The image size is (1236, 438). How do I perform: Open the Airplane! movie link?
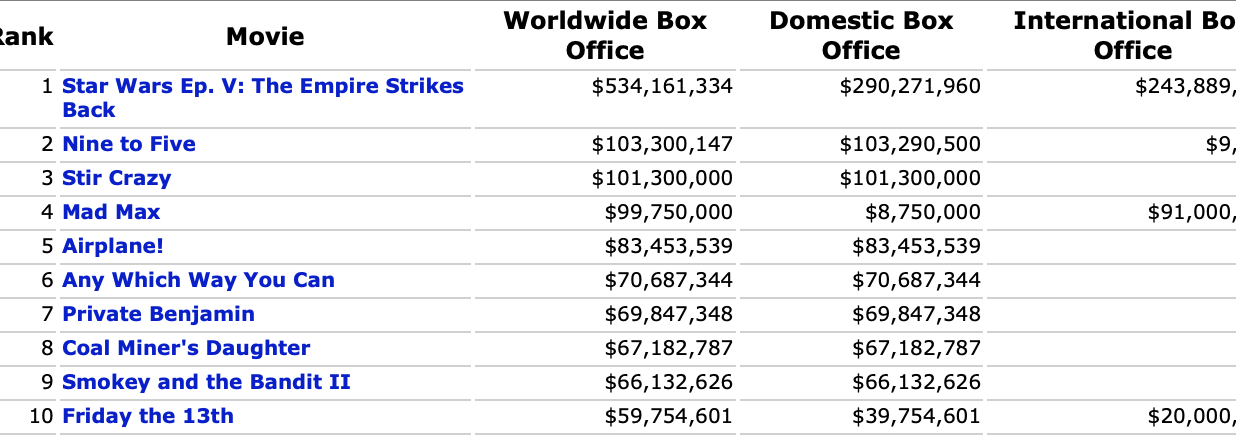[x=112, y=246]
